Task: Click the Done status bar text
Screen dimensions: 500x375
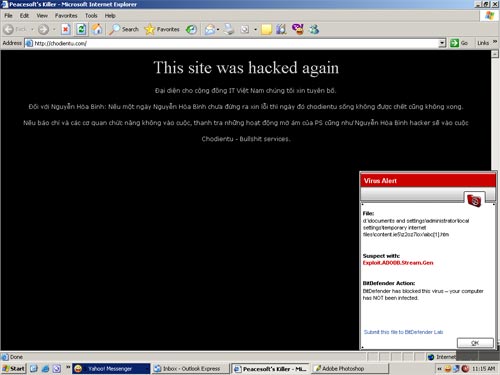Action: 16,357
